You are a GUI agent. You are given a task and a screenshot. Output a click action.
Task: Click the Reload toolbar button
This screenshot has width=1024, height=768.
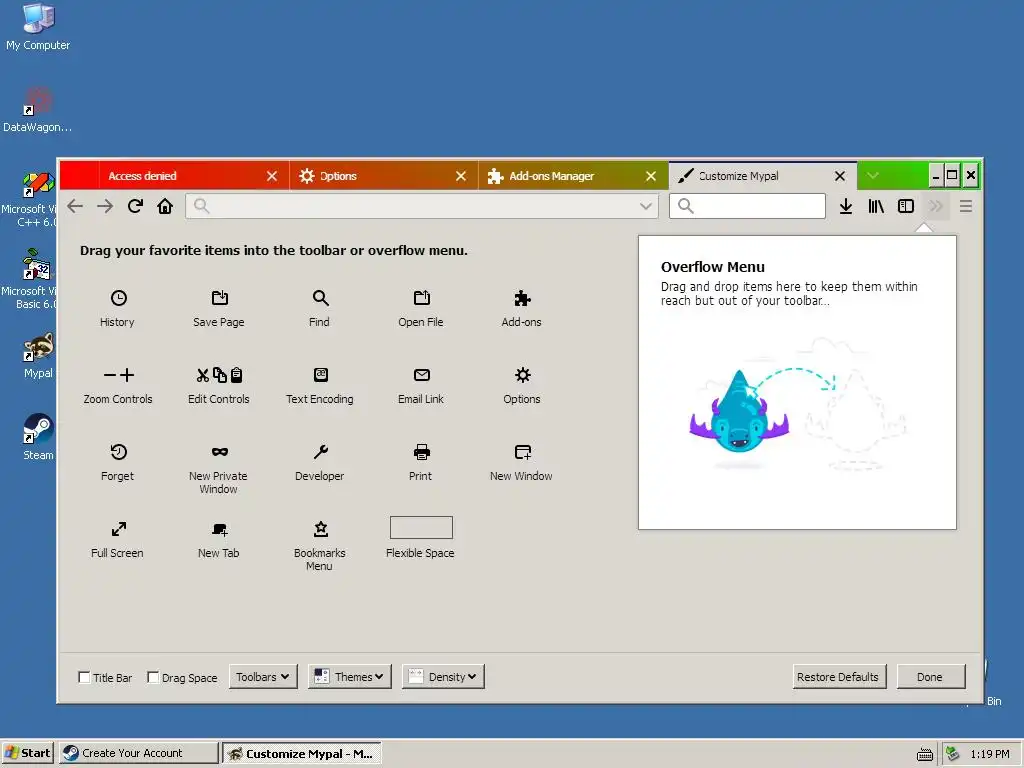click(x=135, y=206)
